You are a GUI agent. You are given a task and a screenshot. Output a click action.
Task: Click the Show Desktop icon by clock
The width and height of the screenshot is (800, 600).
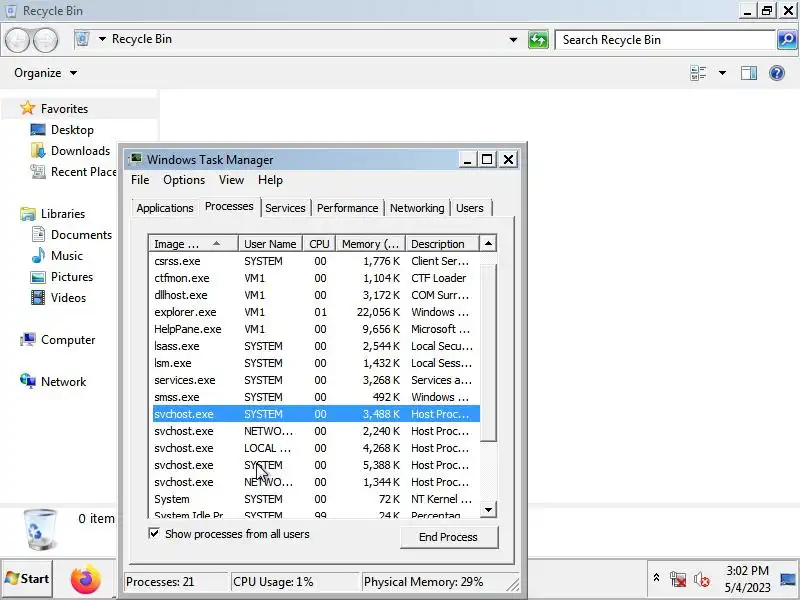tap(787, 580)
